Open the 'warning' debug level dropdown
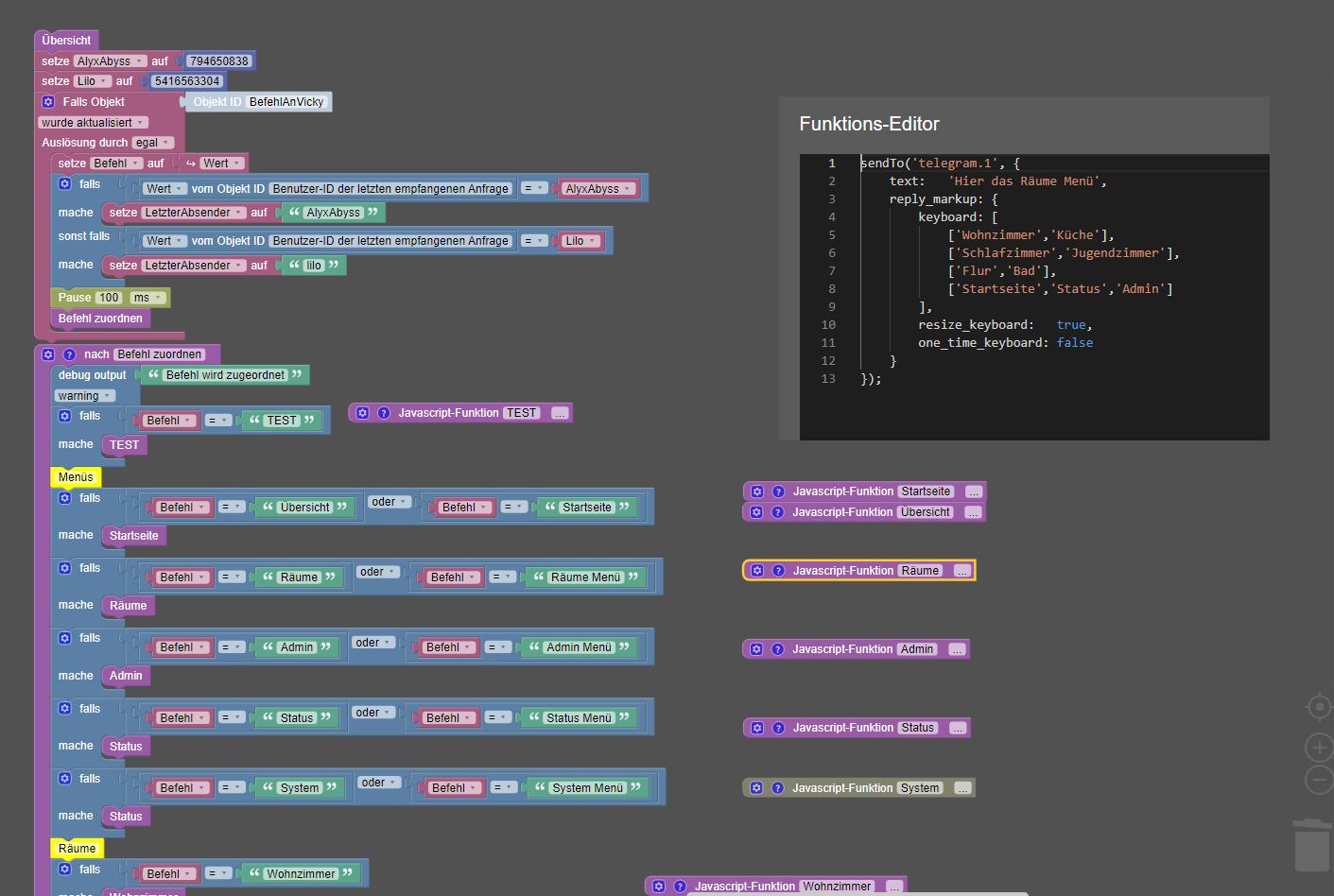 pyautogui.click(x=84, y=396)
